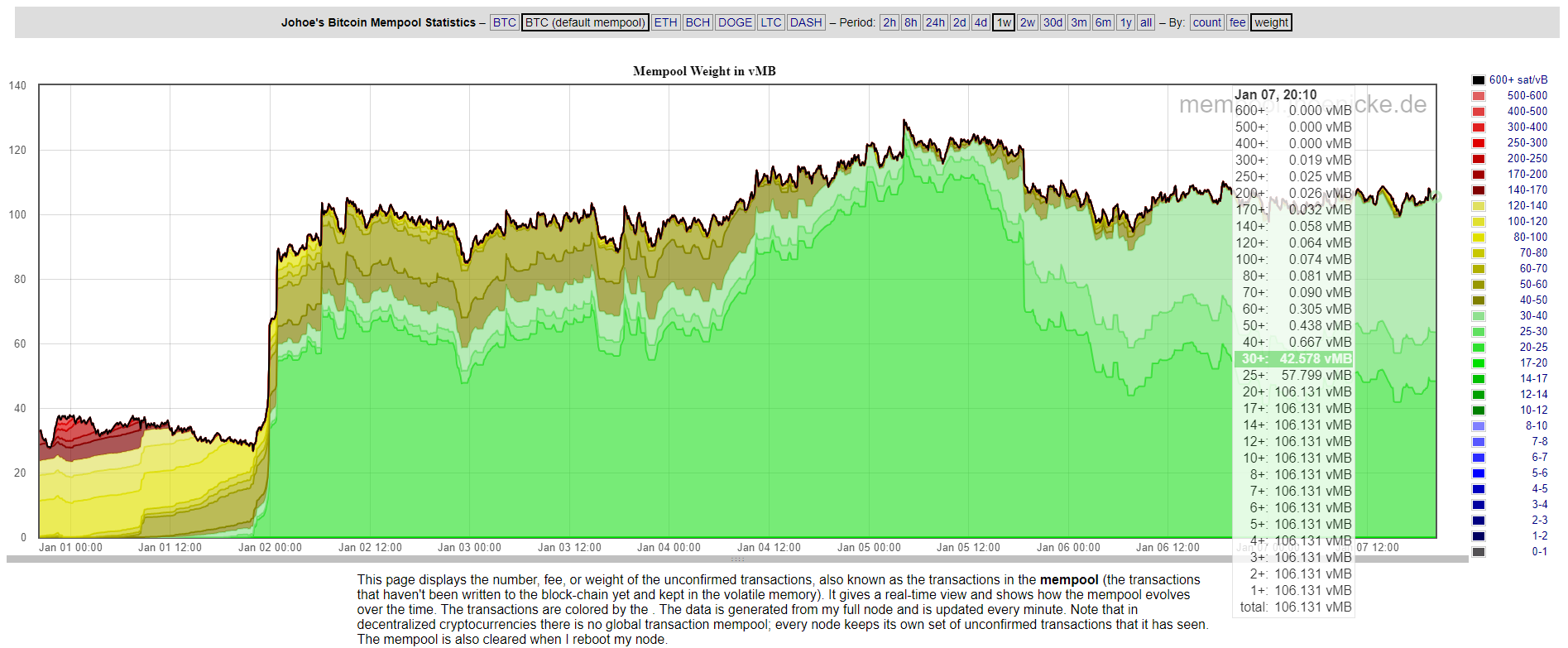1568x648 pixels.
Task: Open the ETH mempool statistics
Action: coord(665,22)
